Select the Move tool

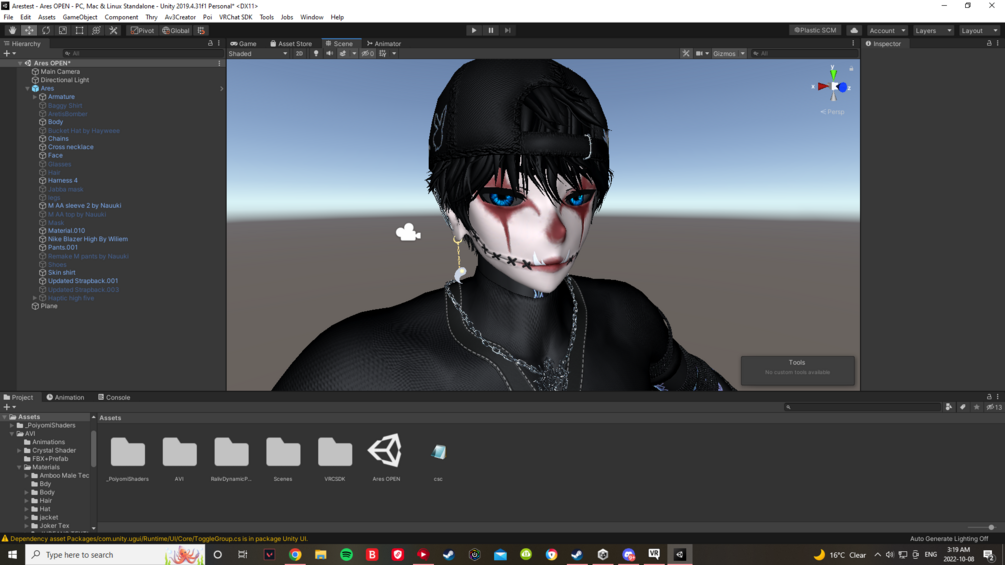(x=29, y=30)
